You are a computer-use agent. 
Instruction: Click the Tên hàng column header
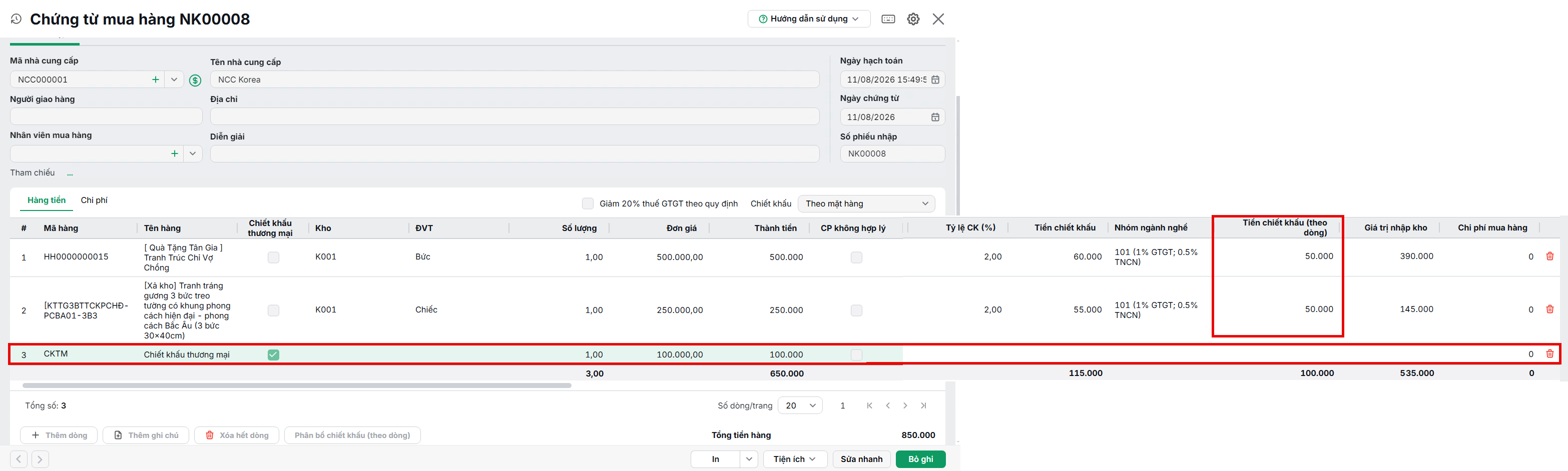click(163, 228)
